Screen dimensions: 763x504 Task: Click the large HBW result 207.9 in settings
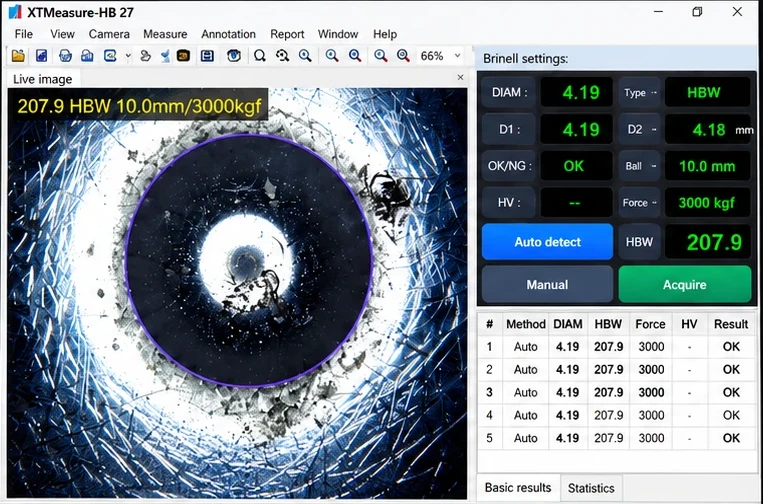(708, 242)
